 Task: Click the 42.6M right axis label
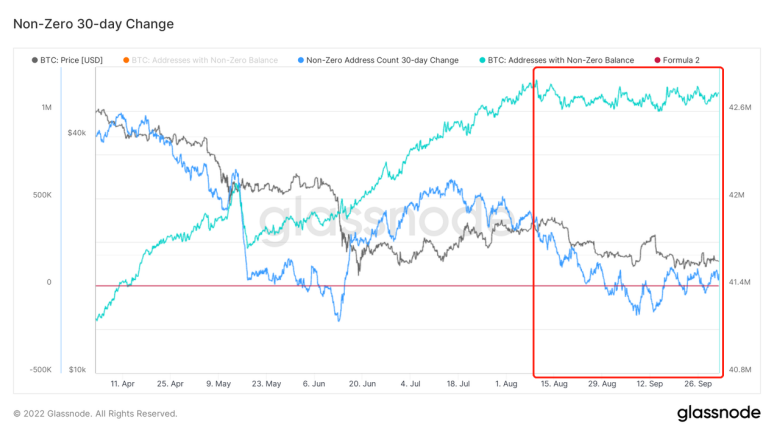click(x=740, y=107)
